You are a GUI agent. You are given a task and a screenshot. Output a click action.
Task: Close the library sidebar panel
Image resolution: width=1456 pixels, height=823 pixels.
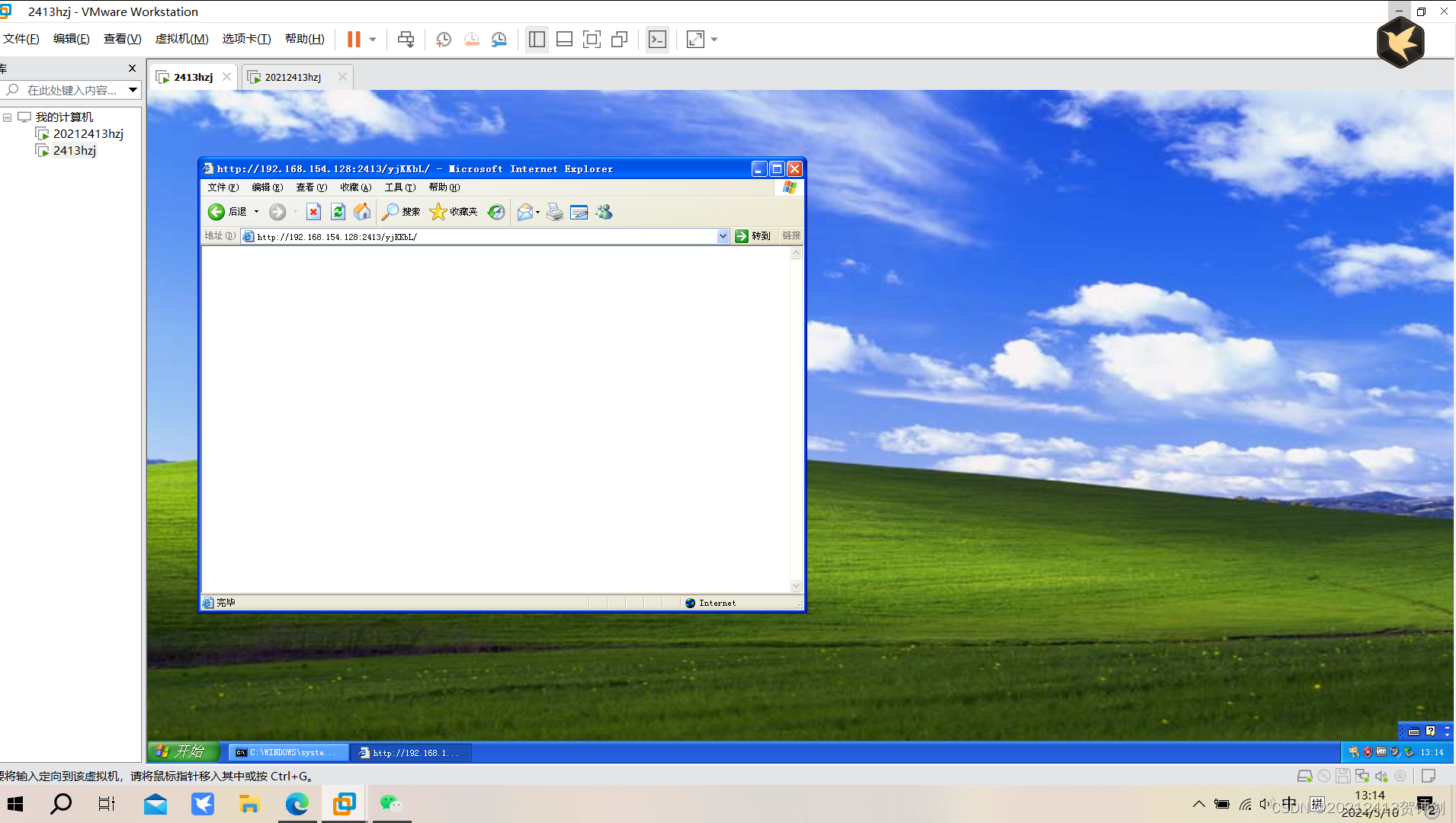132,68
